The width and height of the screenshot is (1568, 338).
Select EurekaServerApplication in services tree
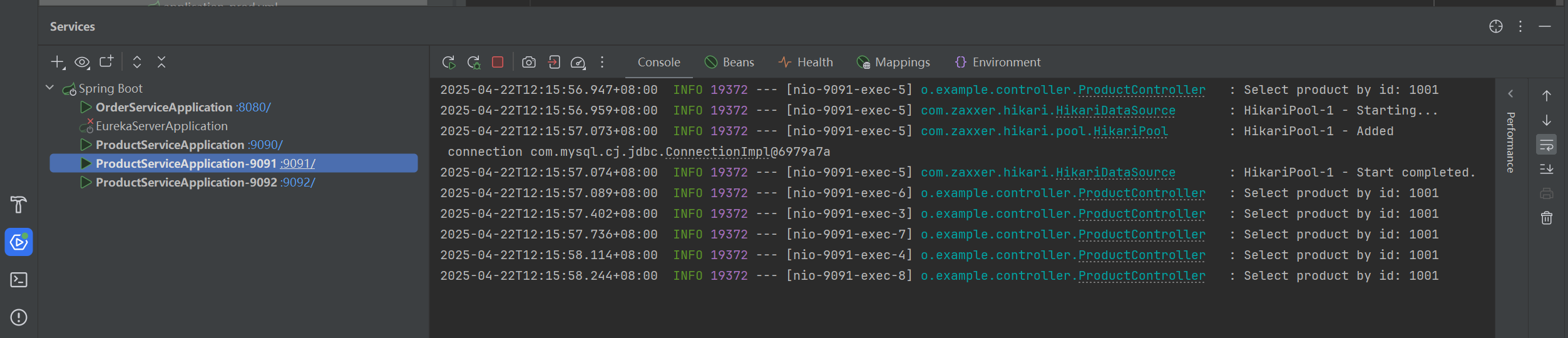point(161,126)
